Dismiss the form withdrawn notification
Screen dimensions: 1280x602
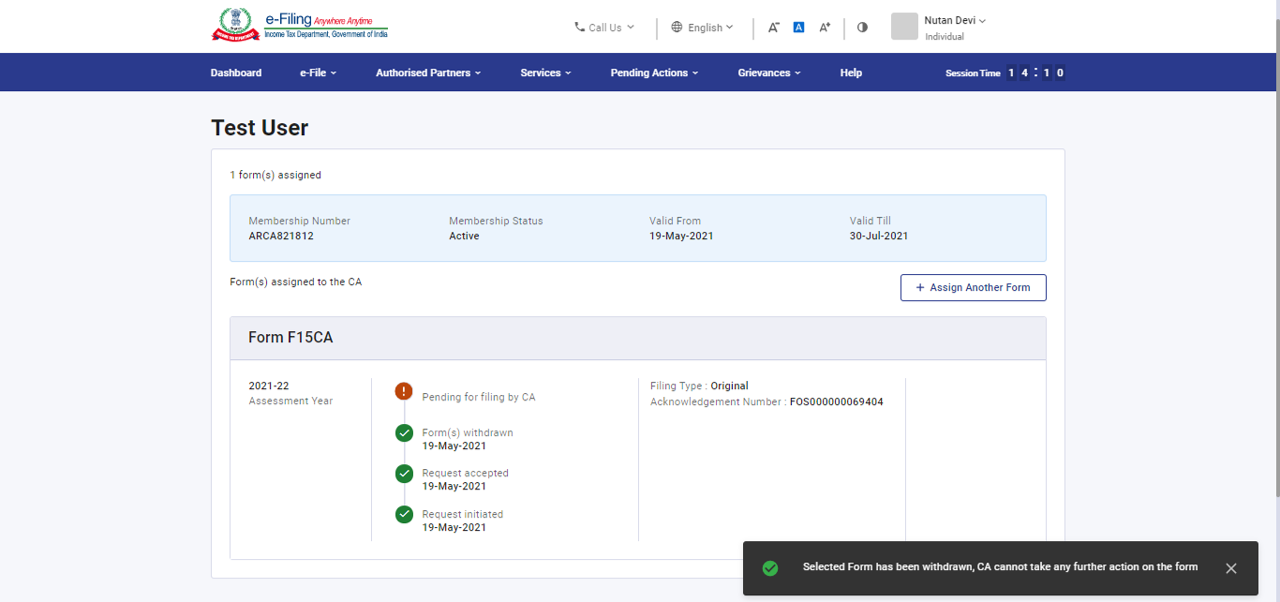[x=1231, y=568]
